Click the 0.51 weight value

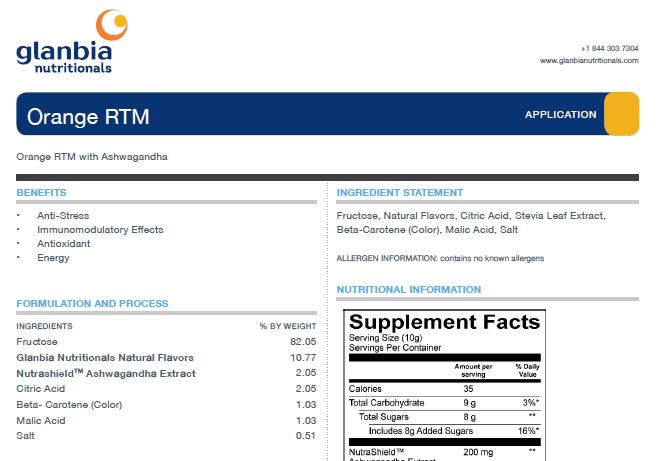(x=306, y=436)
